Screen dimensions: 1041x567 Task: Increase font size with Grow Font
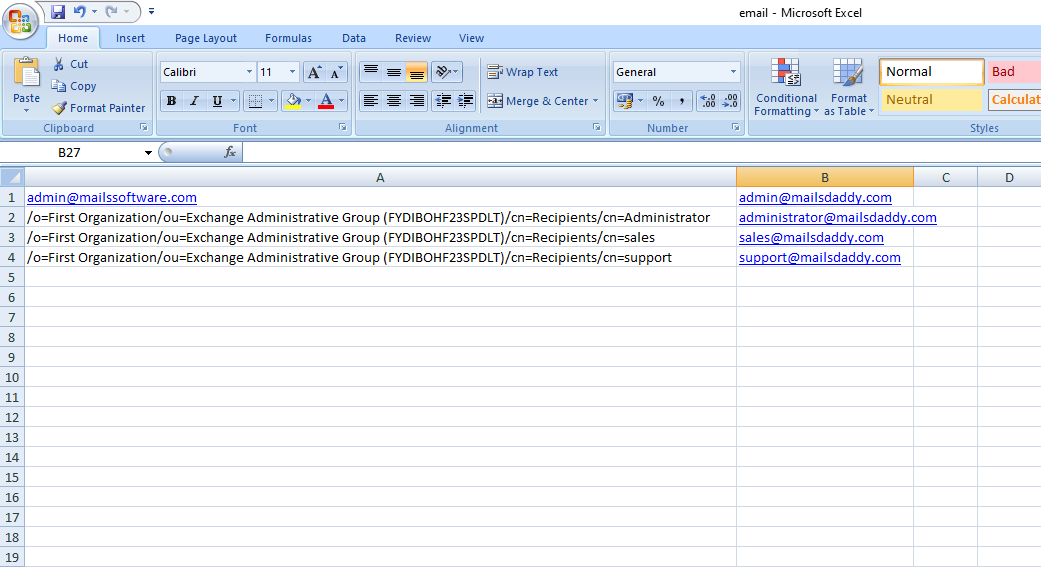click(x=314, y=72)
